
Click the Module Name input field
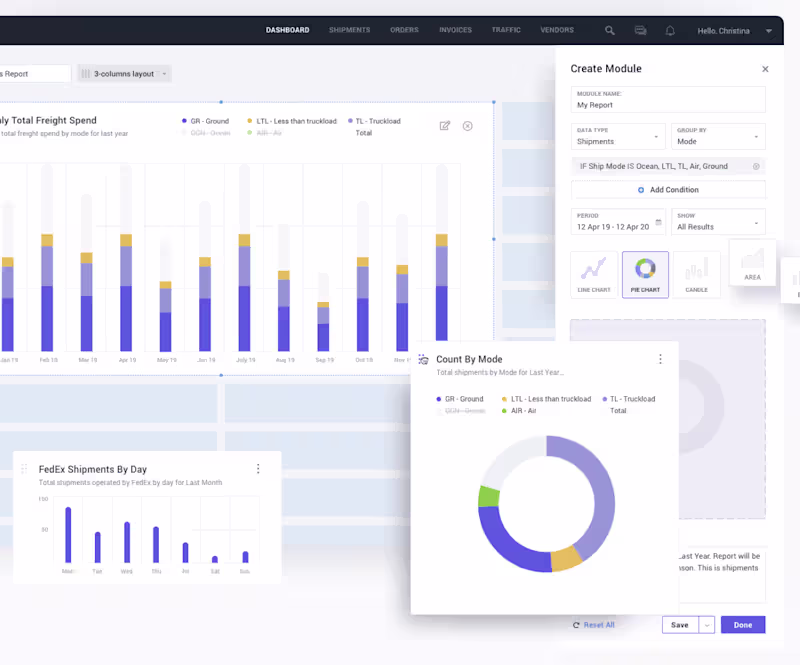coord(668,100)
